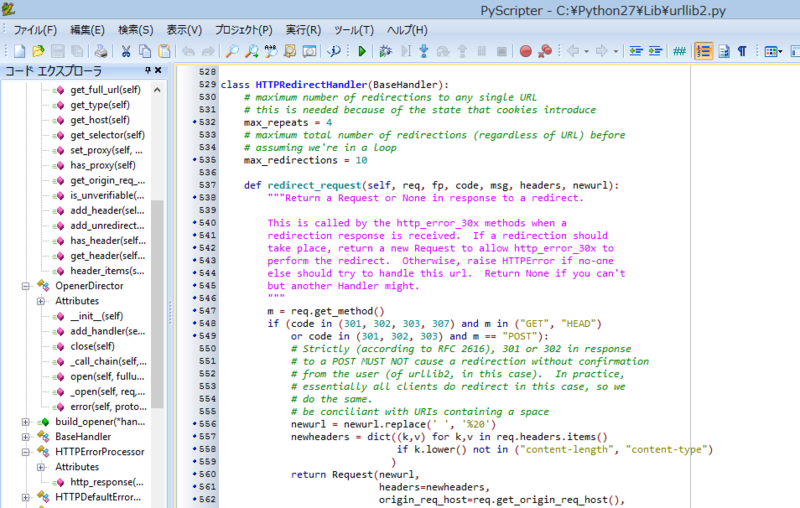This screenshot has height=508, width=800.
Task: Close the Code Explorer panel
Action: (x=158, y=70)
